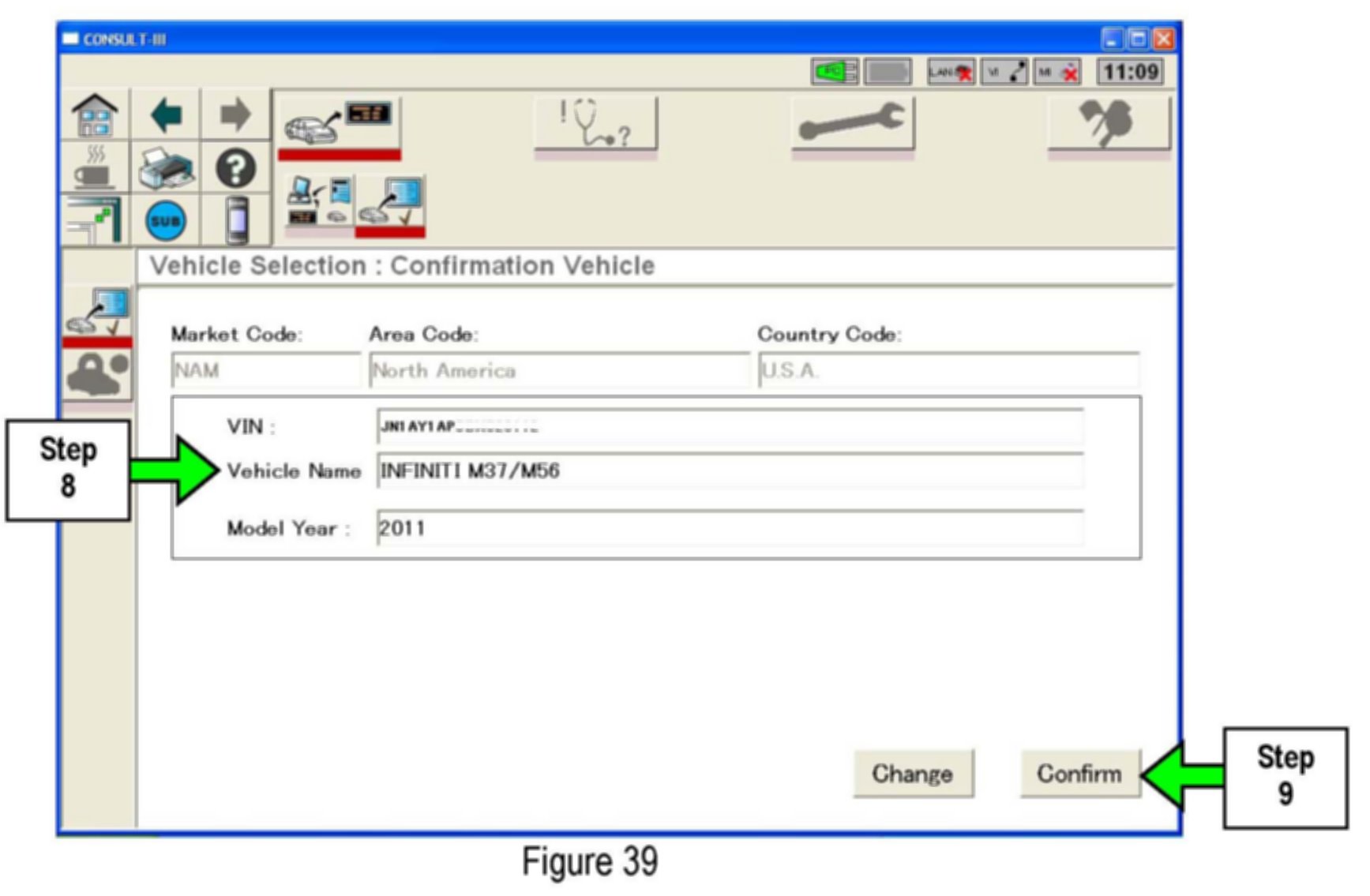
Task: Click the green battery status indicator
Action: (835, 73)
